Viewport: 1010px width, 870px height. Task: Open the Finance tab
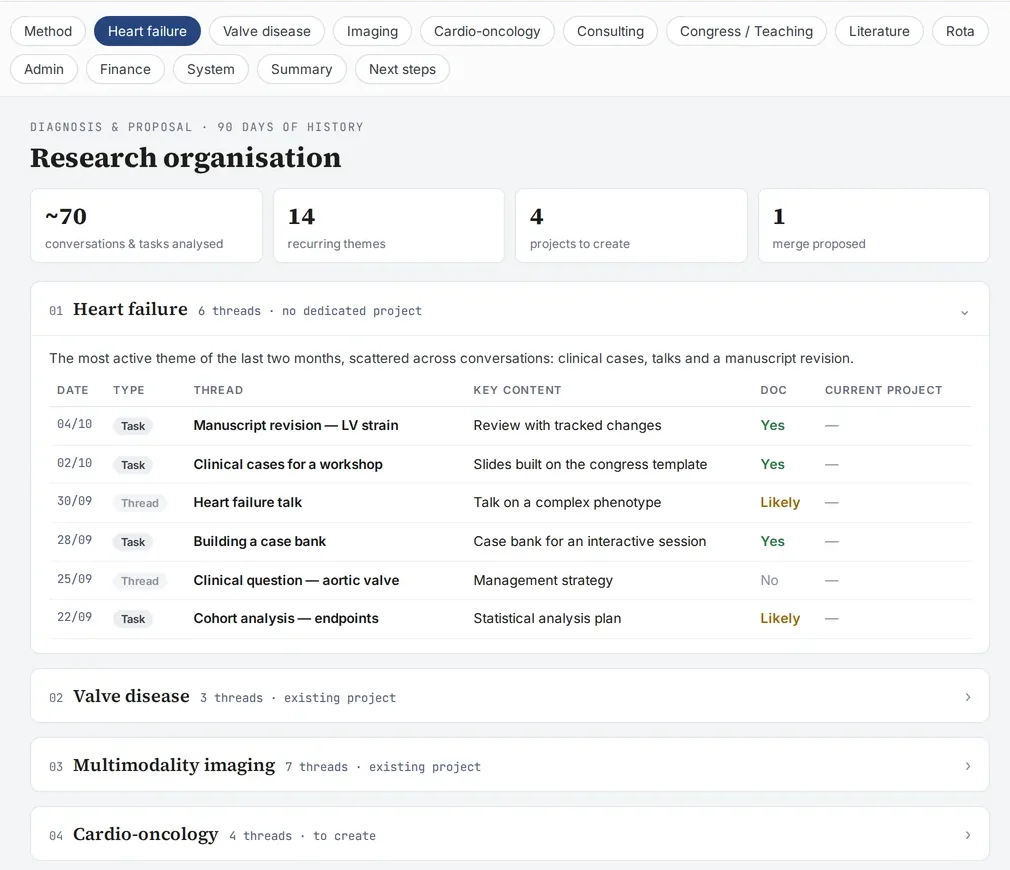125,69
